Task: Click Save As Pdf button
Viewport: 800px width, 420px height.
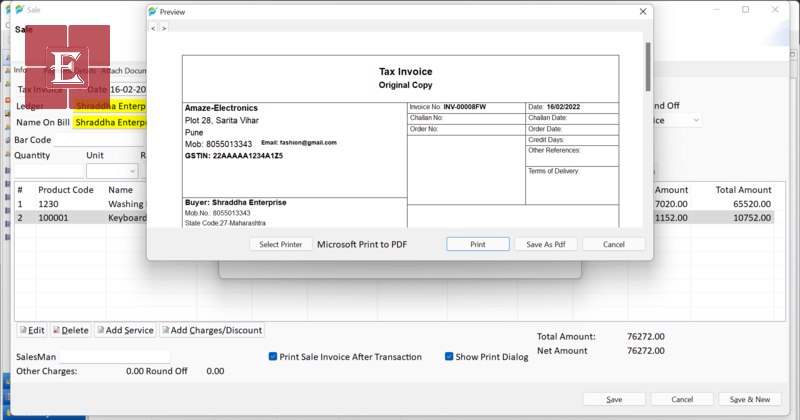Action: pyautogui.click(x=545, y=244)
